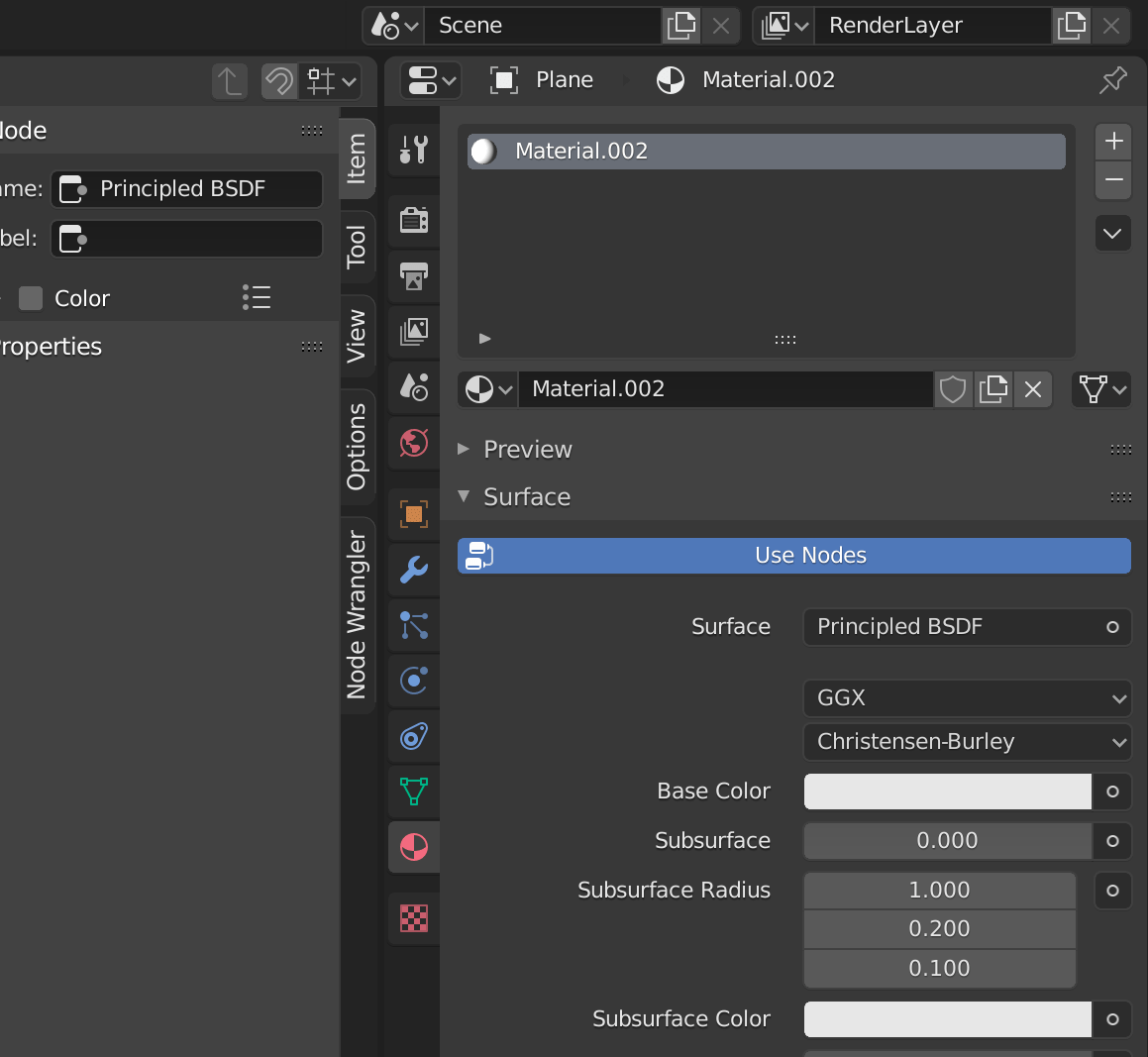This screenshot has height=1057, width=1148.
Task: Open the View sidebar tab
Action: [358, 338]
